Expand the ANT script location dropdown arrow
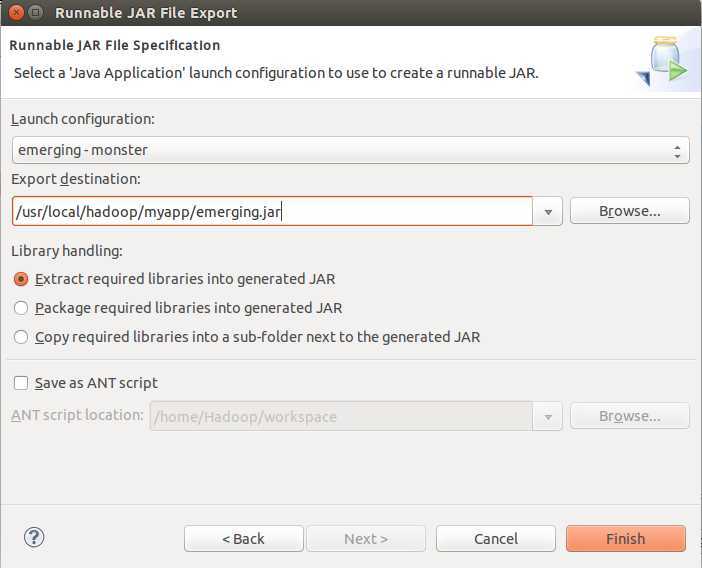Image resolution: width=702 pixels, height=568 pixels. pyautogui.click(x=548, y=417)
